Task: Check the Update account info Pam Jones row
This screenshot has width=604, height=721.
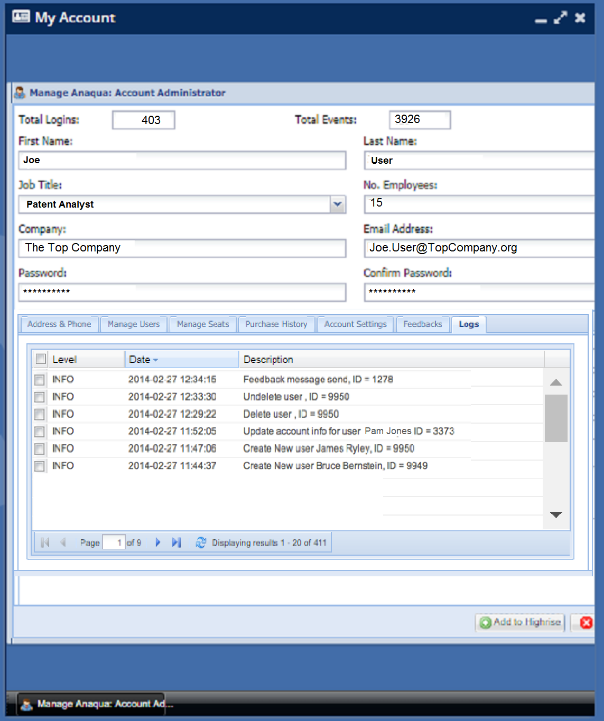Action: pos(40,431)
